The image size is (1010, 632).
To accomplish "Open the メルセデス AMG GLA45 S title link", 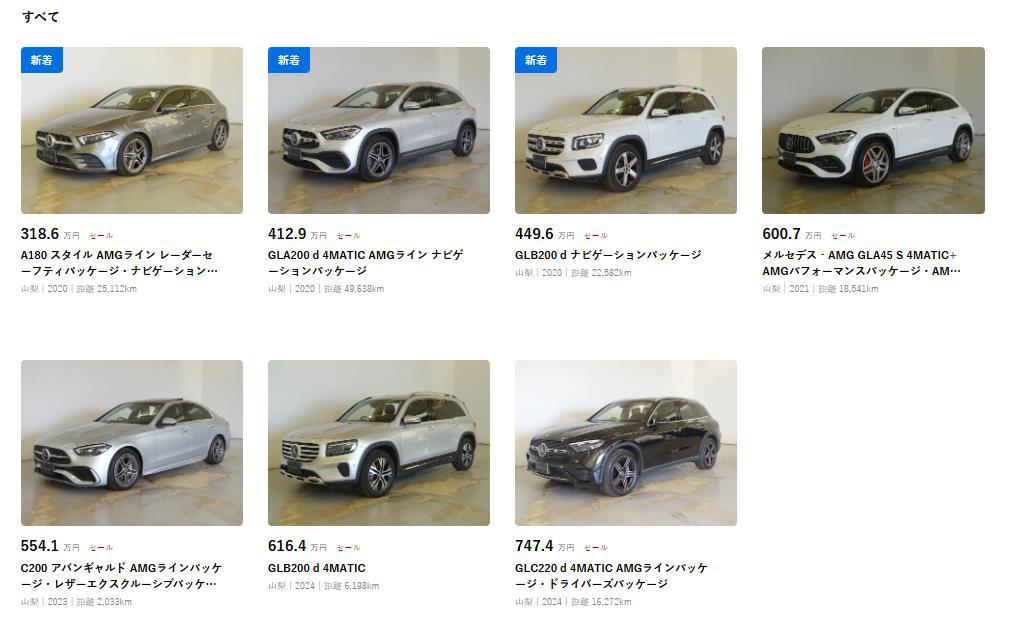I will 861,263.
